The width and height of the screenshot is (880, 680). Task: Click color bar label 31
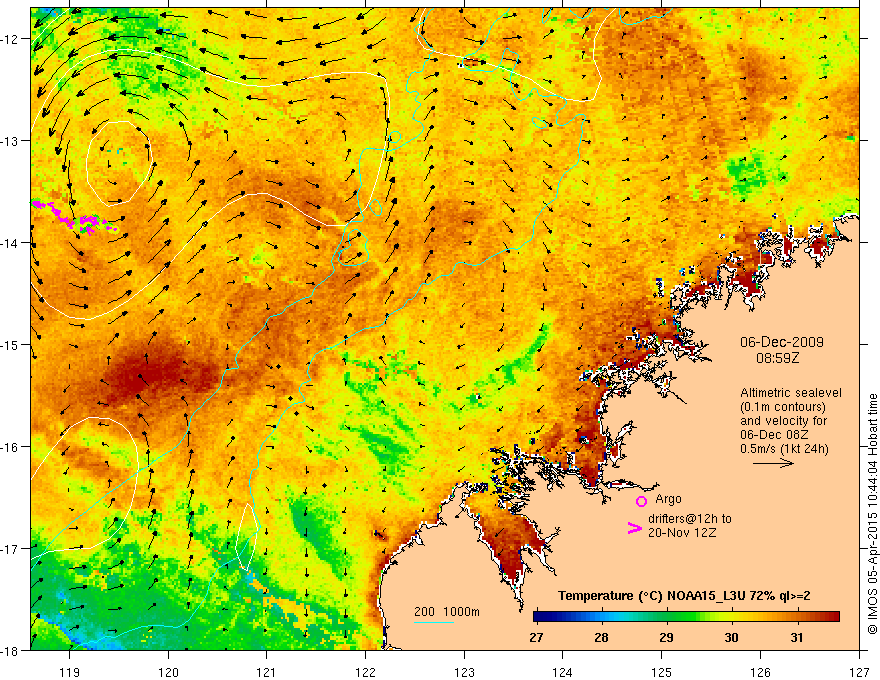796,637
